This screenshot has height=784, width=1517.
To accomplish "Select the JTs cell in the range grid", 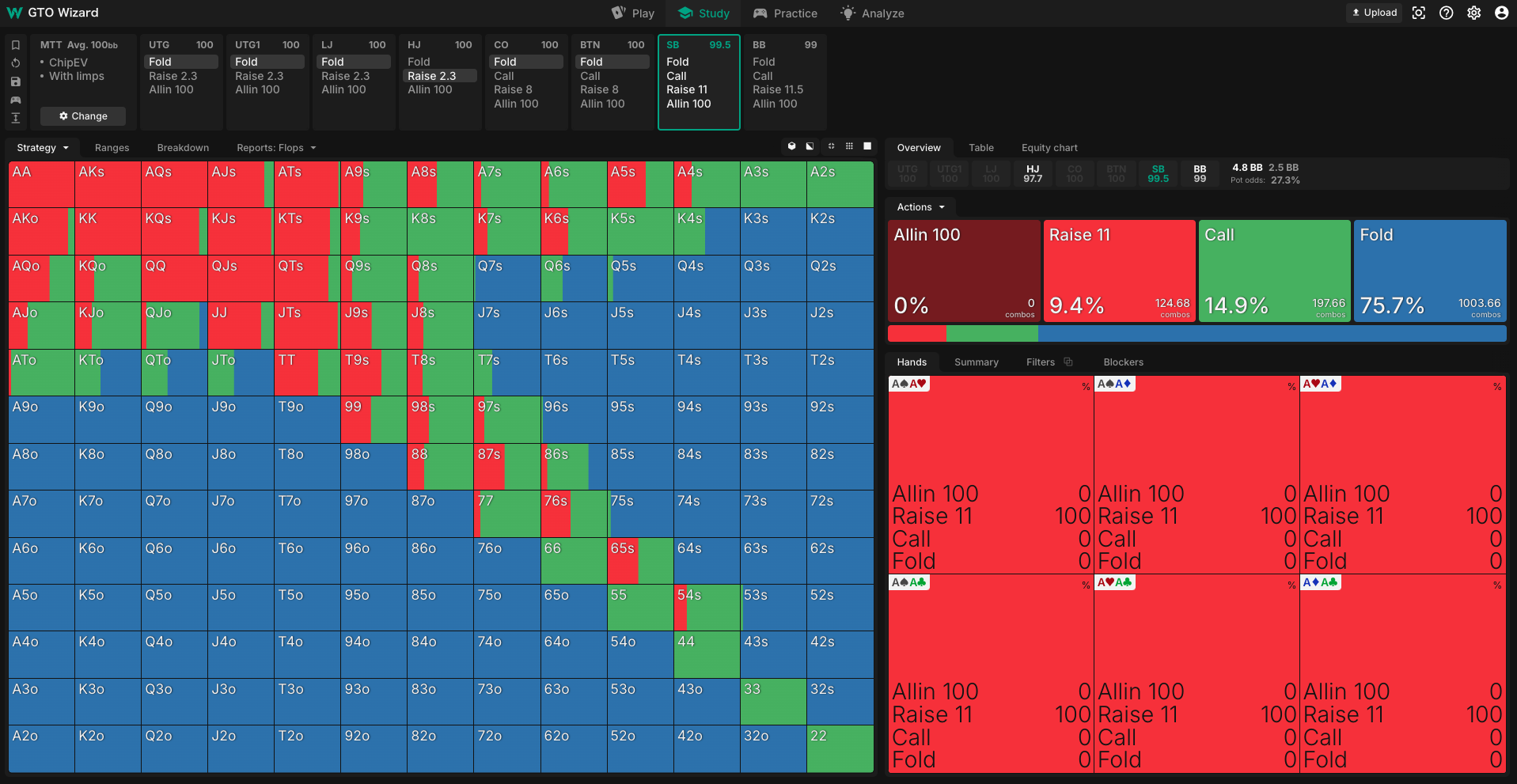I will point(307,325).
